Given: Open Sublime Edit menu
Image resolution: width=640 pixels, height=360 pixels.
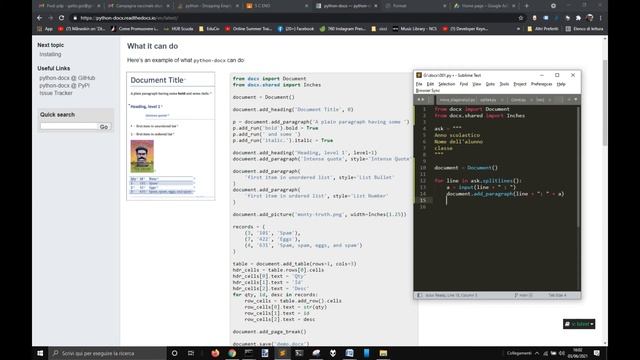Looking at the screenshot, I should (x=430, y=84).
